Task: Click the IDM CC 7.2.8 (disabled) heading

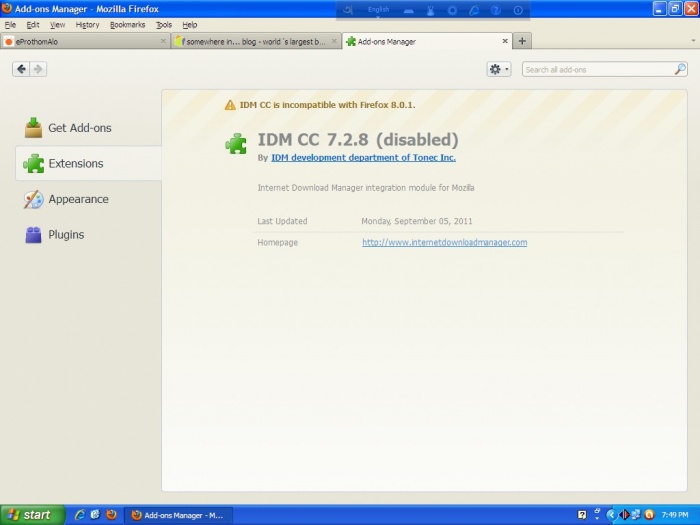Action: click(x=358, y=140)
